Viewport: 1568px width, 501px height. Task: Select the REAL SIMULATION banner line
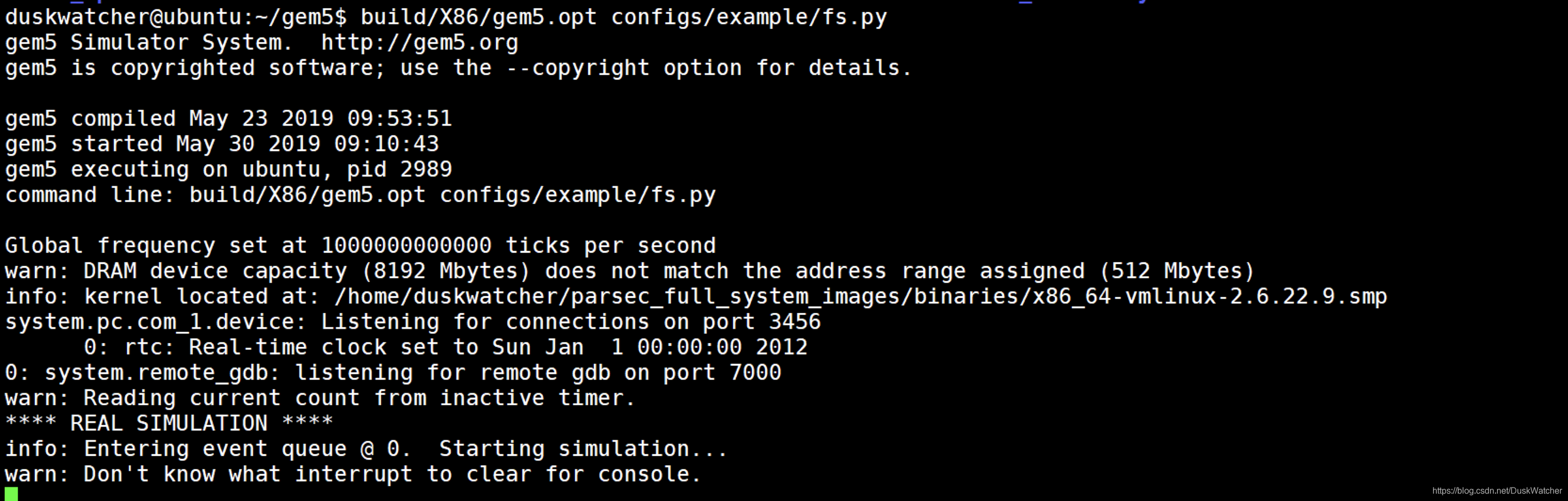coord(169,423)
